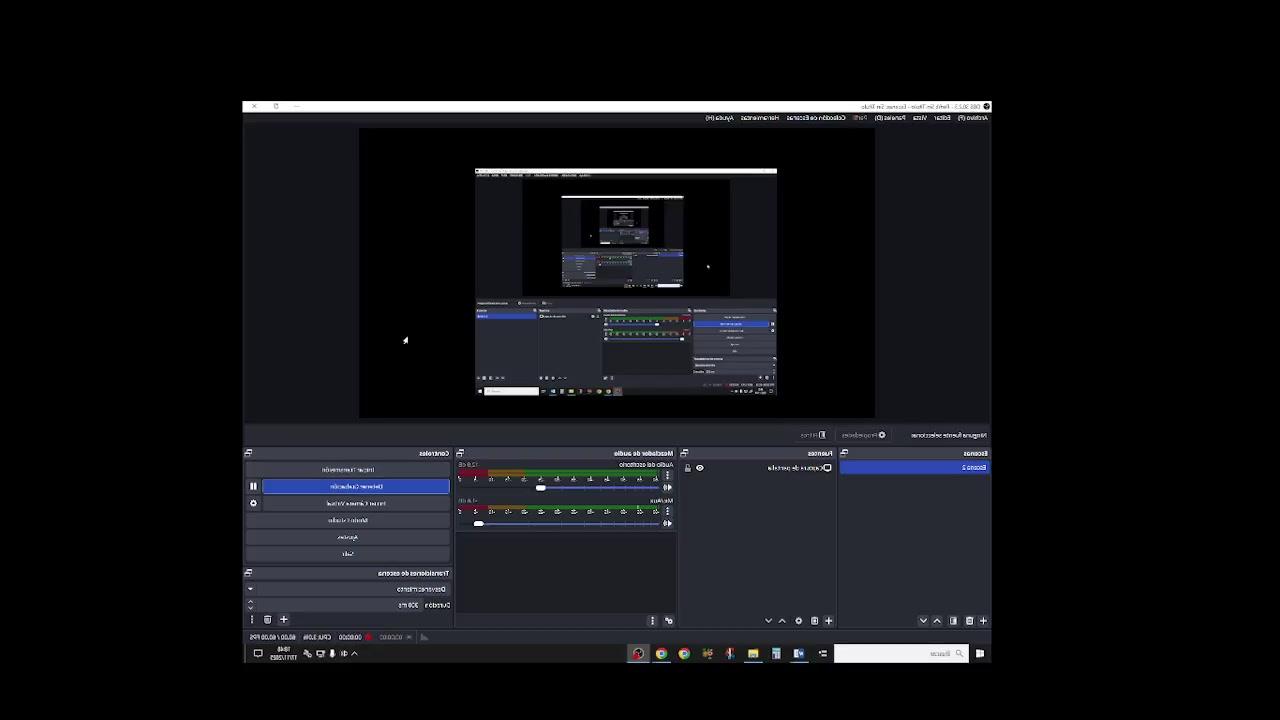Open Propiedades in the source toolbar
This screenshot has height=720, width=1280.
(x=864, y=435)
